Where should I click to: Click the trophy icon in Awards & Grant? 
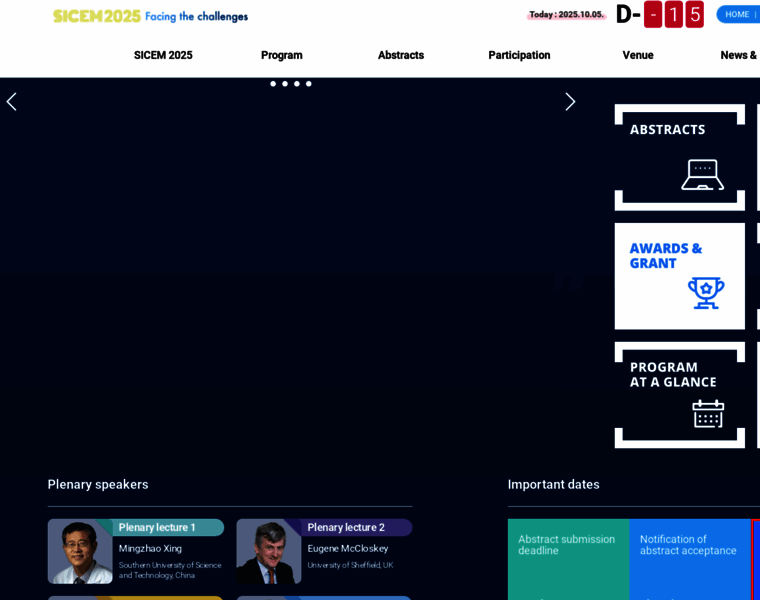[706, 293]
